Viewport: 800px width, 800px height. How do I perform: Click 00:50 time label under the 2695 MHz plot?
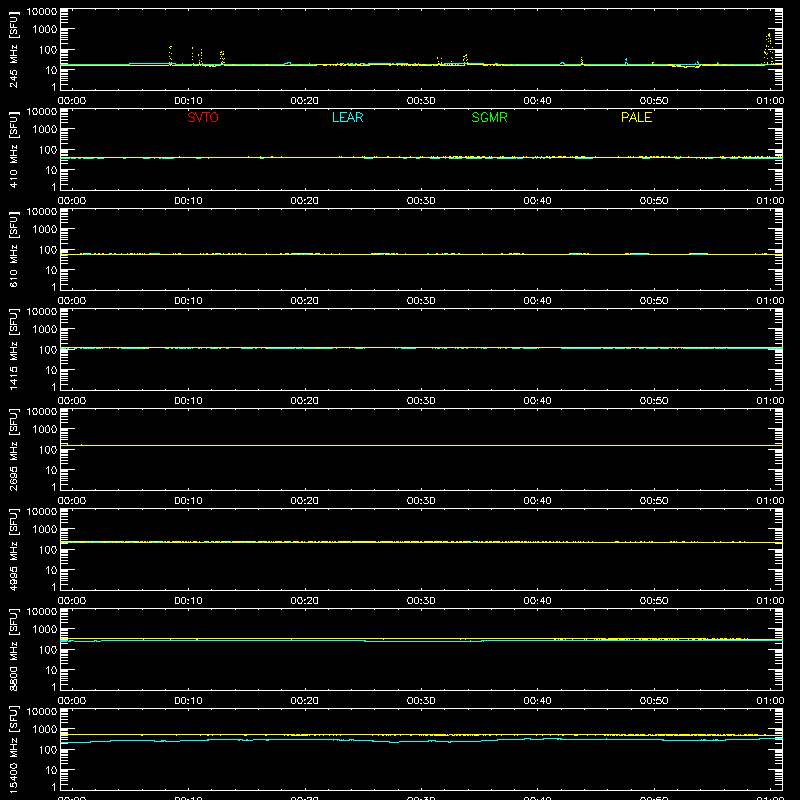tap(654, 501)
